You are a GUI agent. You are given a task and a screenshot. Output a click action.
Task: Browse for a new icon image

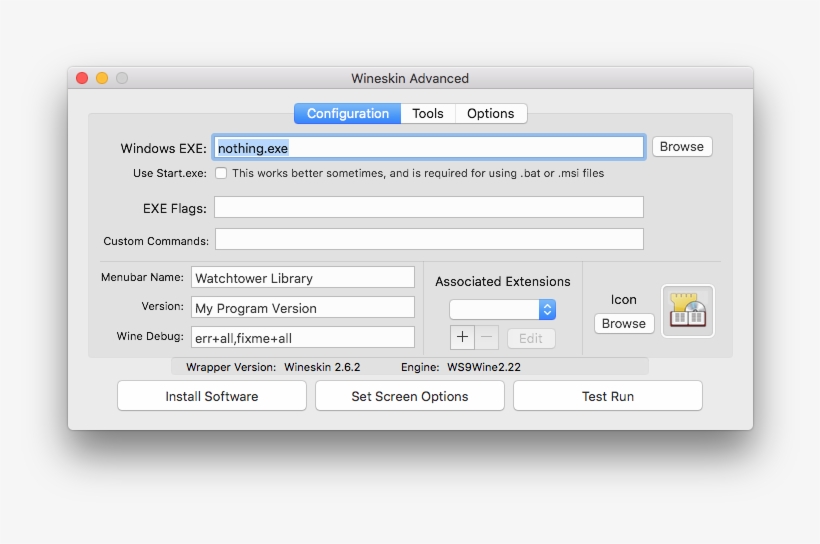[x=624, y=323]
